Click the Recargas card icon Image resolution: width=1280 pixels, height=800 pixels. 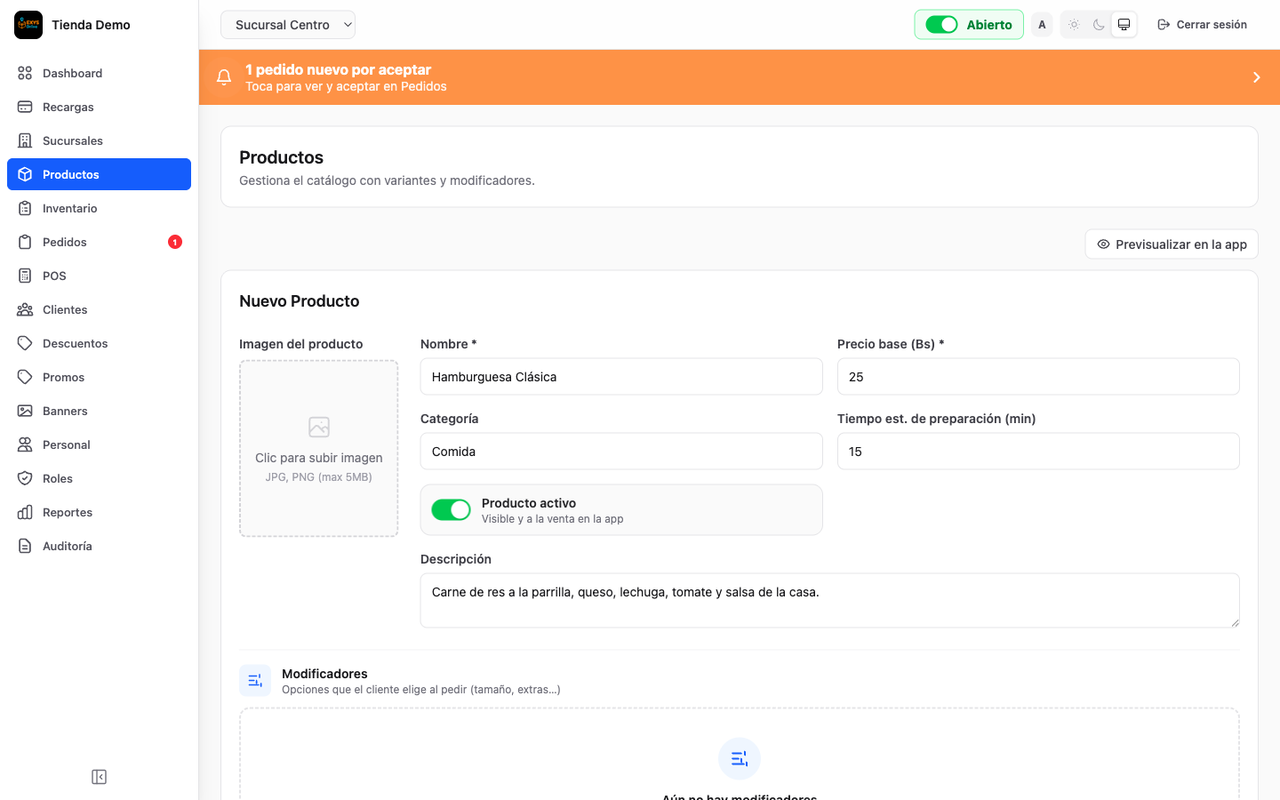coord(25,107)
